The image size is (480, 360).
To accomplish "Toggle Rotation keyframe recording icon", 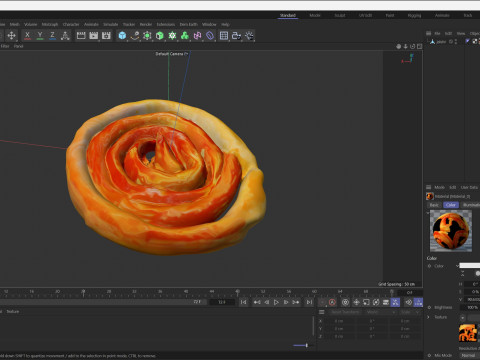I will pos(376,302).
